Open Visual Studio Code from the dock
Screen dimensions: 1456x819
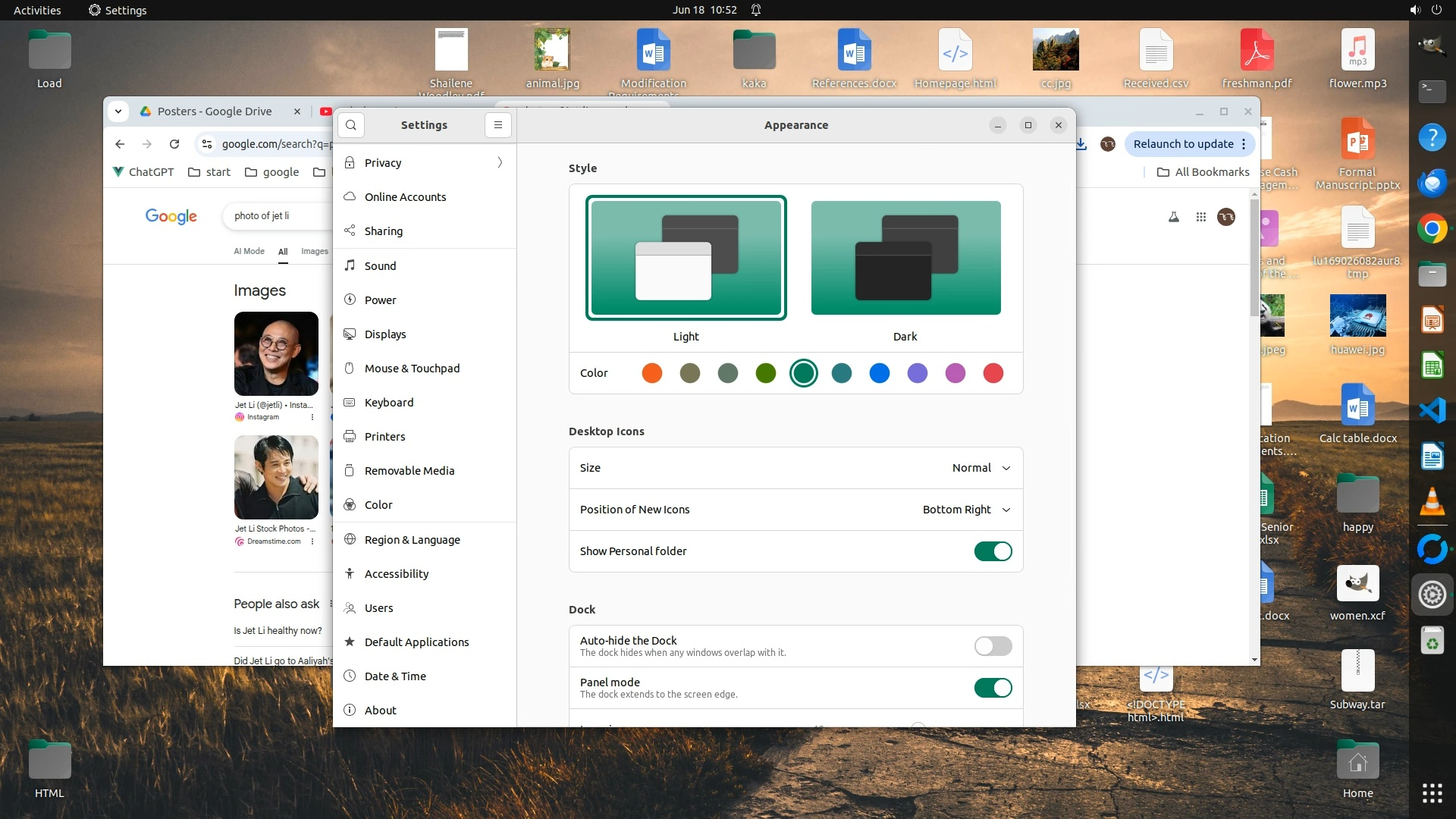pos(1432,411)
